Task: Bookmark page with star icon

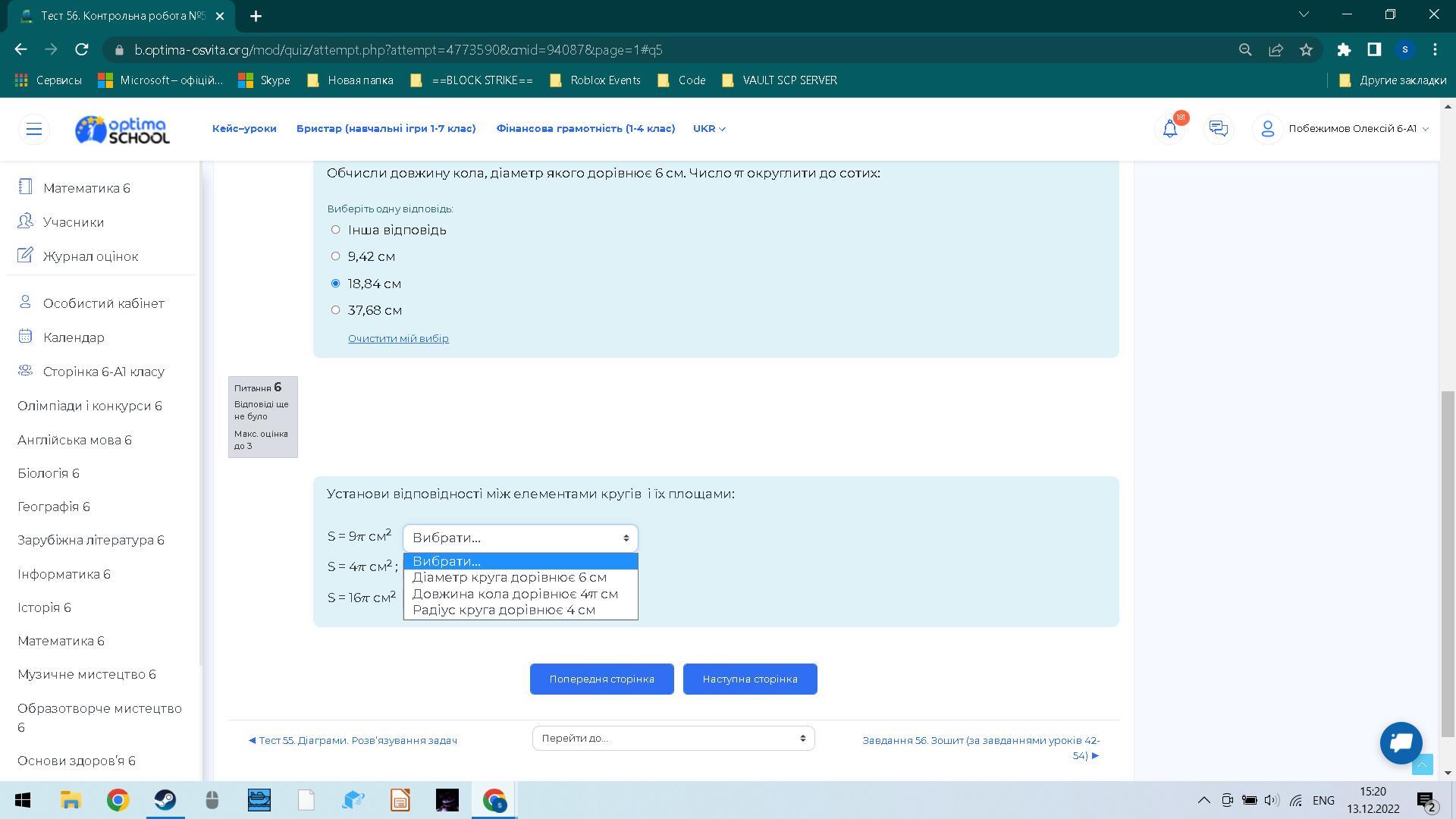Action: point(1306,50)
